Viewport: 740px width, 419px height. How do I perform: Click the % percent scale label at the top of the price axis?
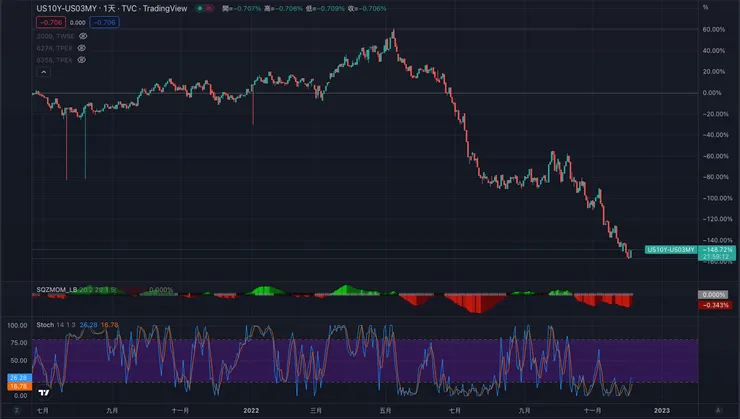click(x=706, y=8)
